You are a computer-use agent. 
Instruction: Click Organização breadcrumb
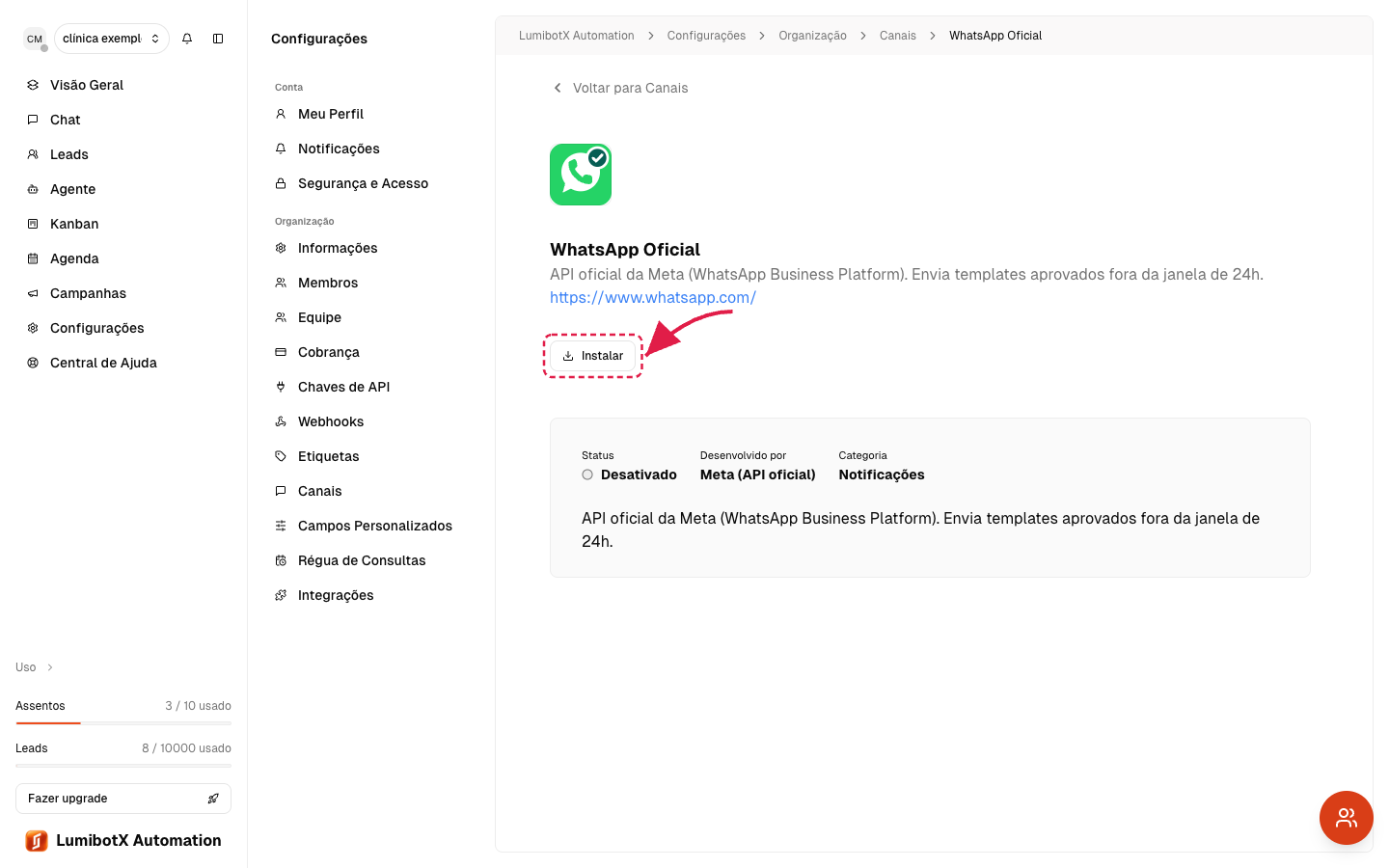[812, 36]
